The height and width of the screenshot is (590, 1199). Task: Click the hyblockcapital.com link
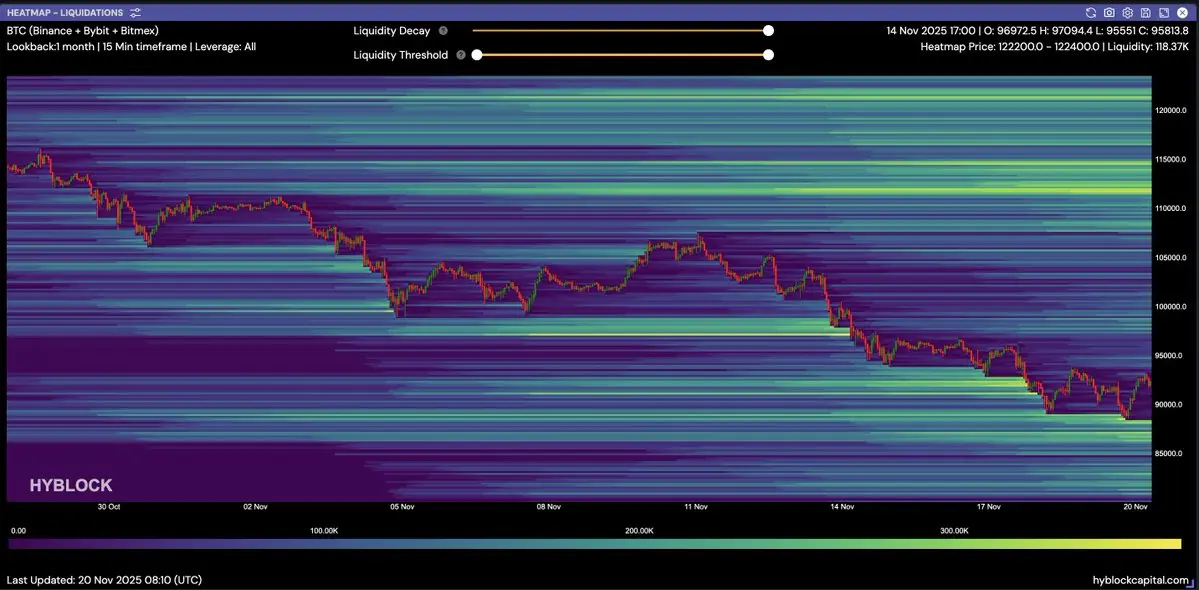[1140, 580]
